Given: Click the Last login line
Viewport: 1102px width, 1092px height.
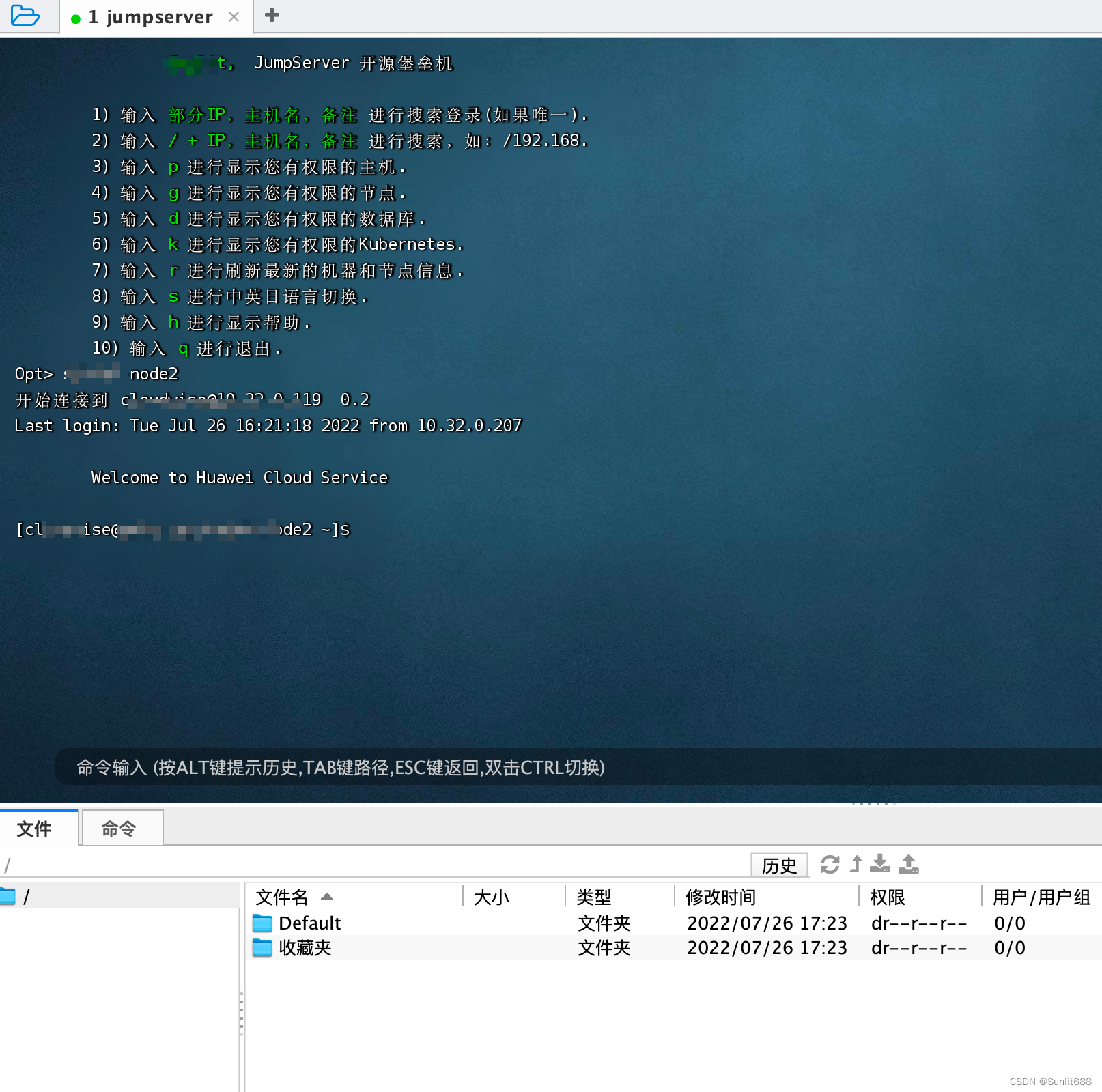Looking at the screenshot, I should [268, 426].
